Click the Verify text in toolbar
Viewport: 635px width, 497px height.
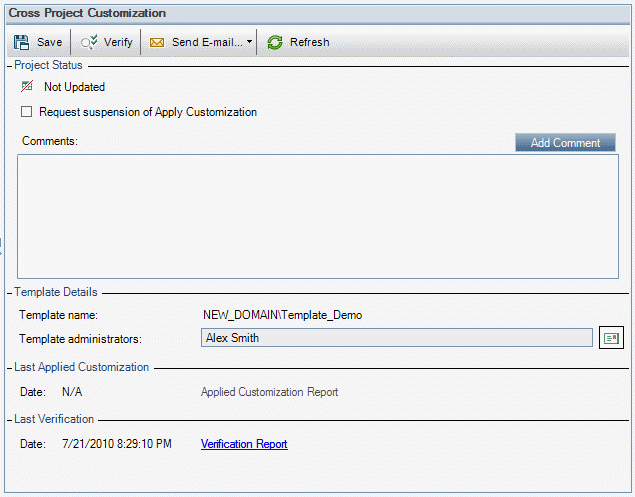(x=118, y=42)
